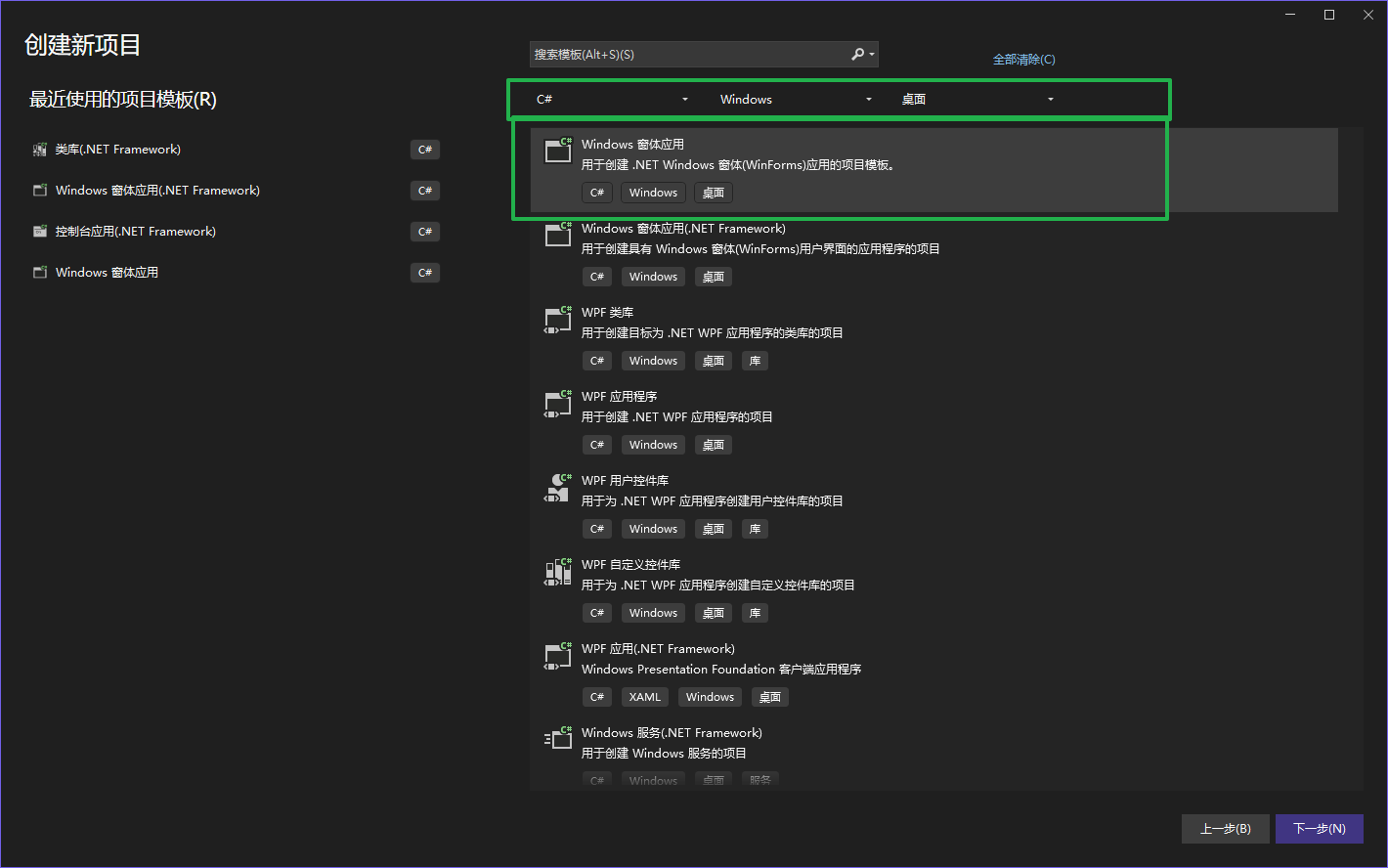
Task: Click the recent Windows 窗体应用 icon in left list
Action: click(x=40, y=273)
